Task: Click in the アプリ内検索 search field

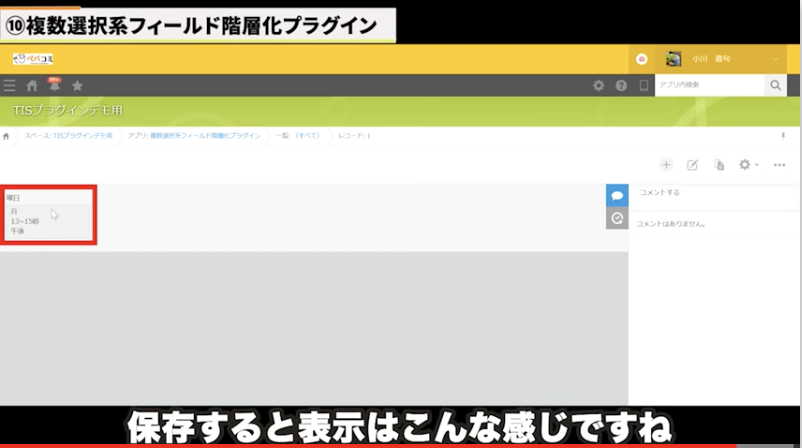Action: coord(709,86)
